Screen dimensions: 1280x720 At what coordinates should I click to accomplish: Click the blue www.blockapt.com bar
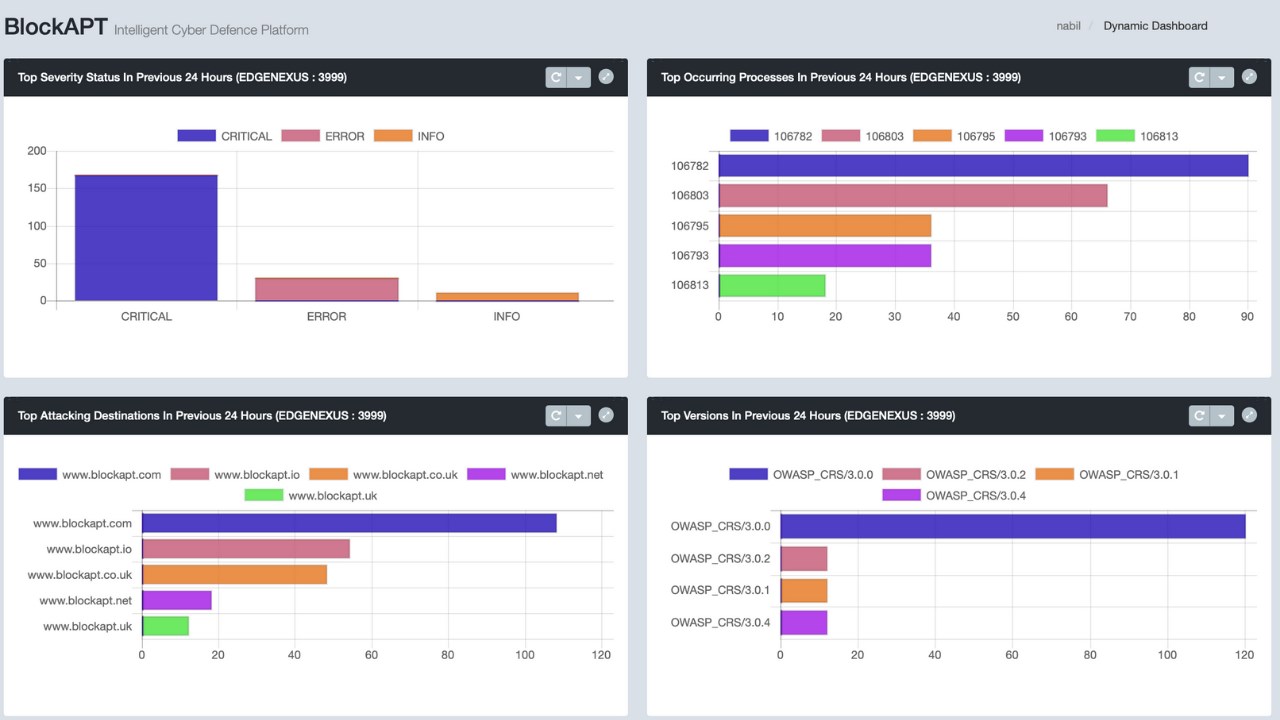tap(349, 523)
